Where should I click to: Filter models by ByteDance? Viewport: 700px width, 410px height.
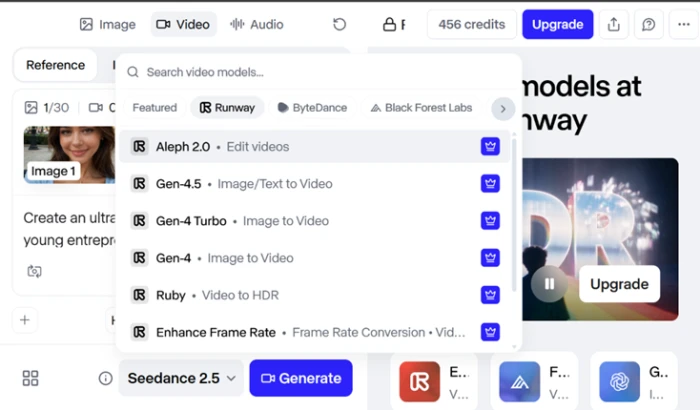(312, 108)
